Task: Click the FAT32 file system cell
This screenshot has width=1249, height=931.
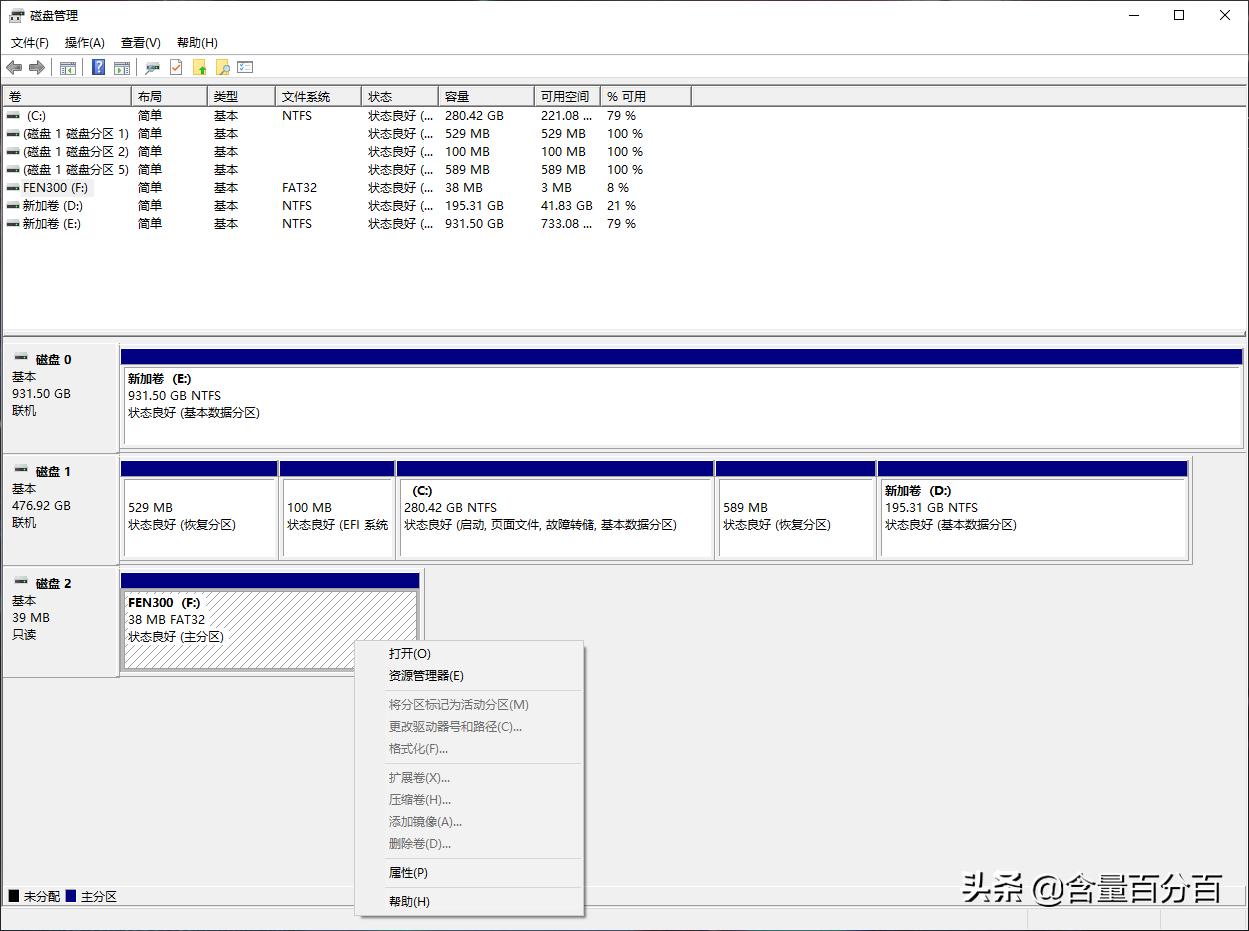Action: 299,188
